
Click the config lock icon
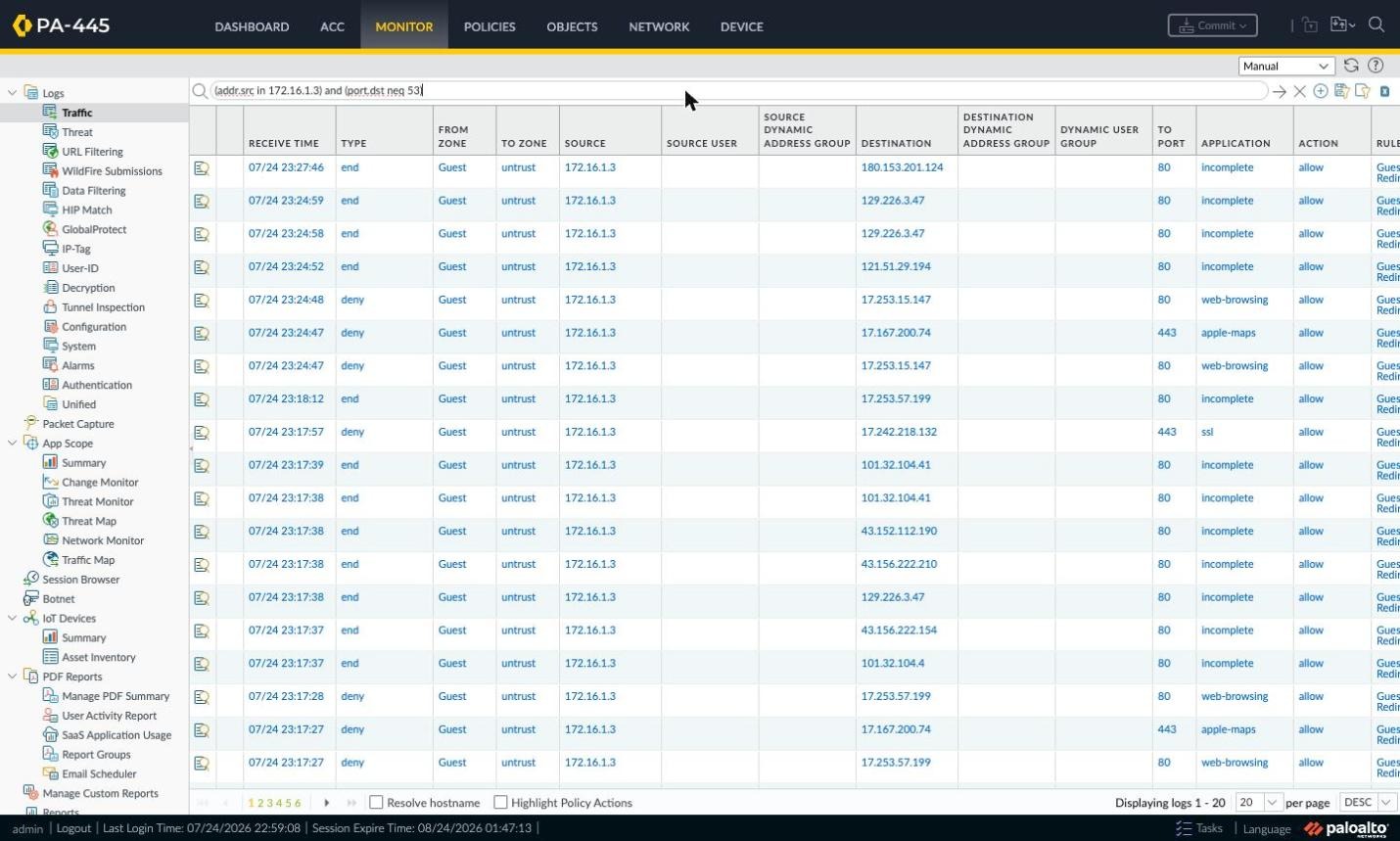point(1310,25)
